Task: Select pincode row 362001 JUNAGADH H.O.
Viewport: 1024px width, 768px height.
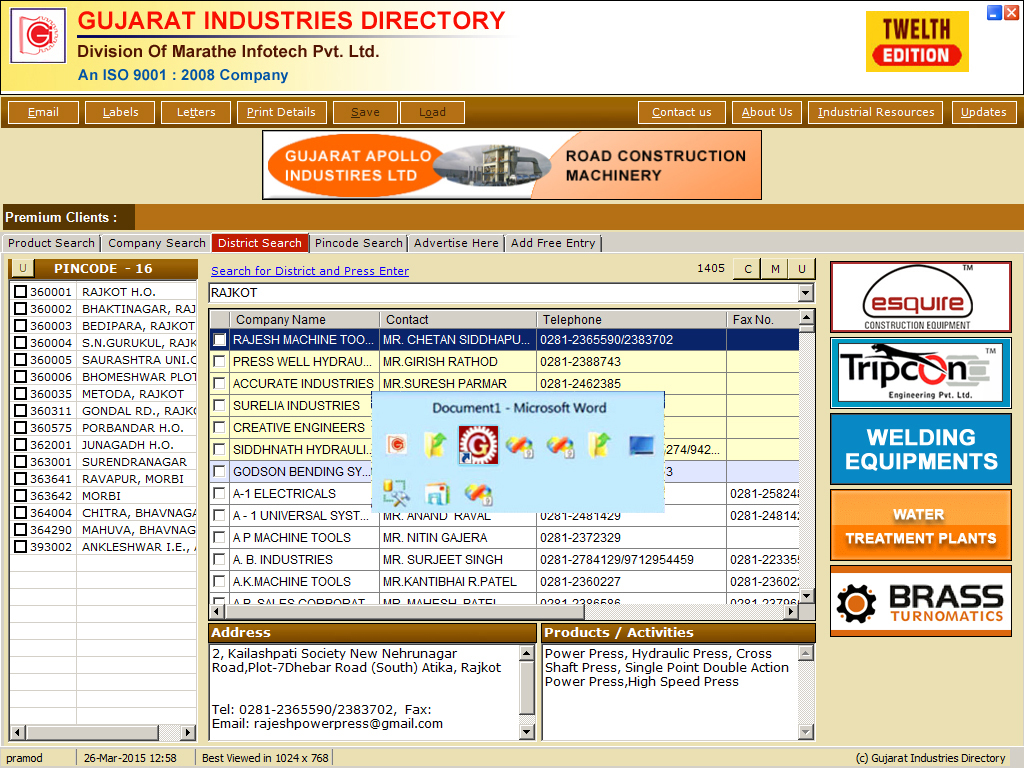Action: 104,445
